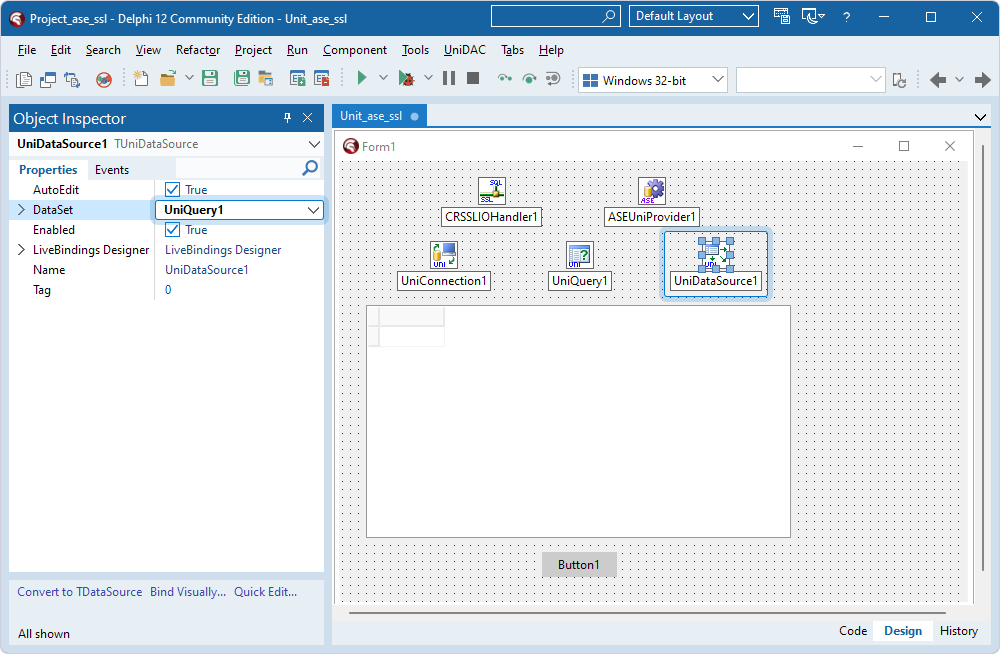Click the Save All toolbar icon
The image size is (1000, 654).
coord(241,78)
